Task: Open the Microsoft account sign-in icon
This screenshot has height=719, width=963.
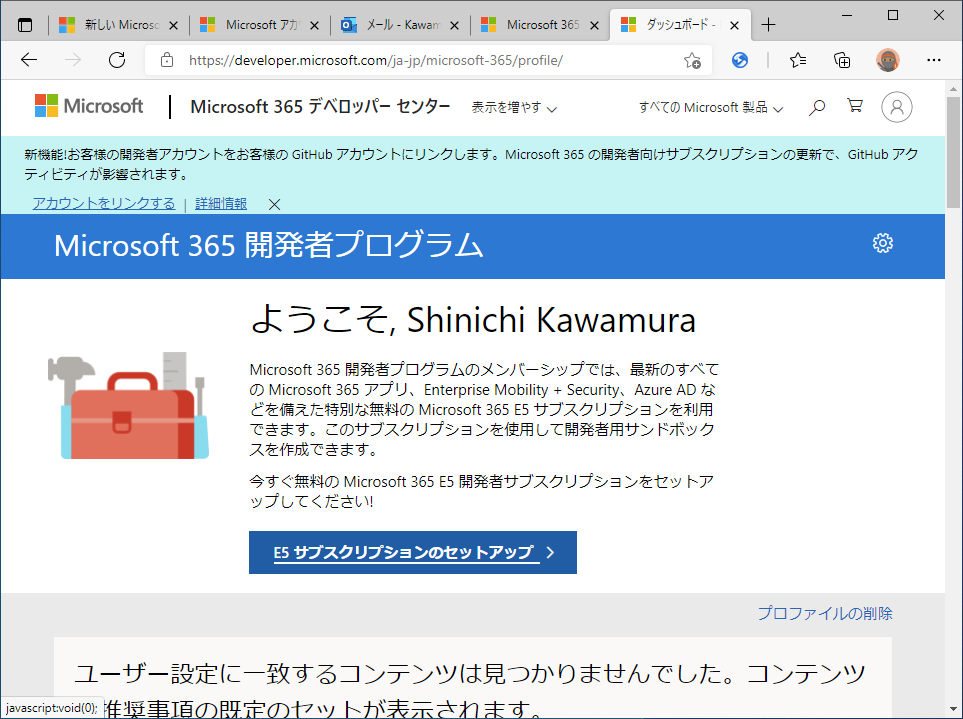Action: point(897,107)
